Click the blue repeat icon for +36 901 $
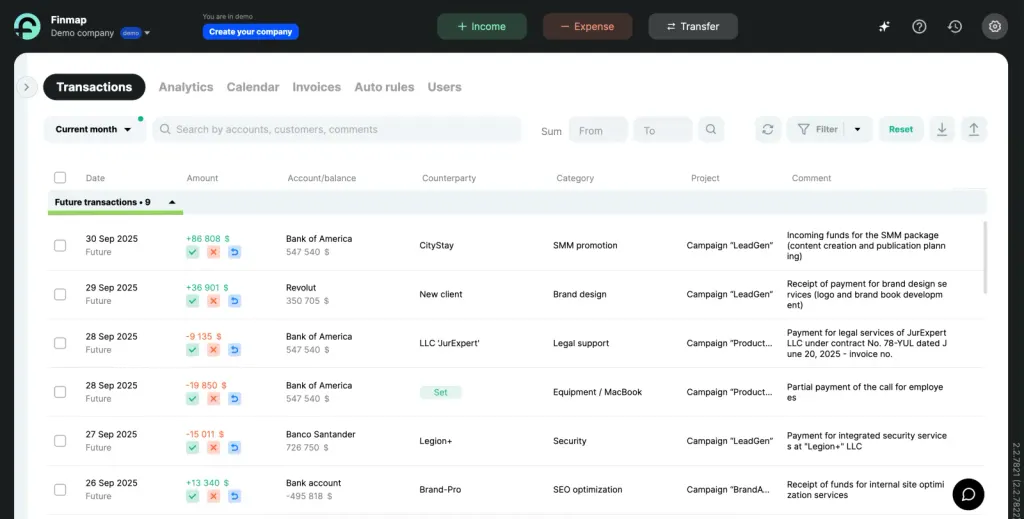Image resolution: width=1024 pixels, height=519 pixels. pyautogui.click(x=234, y=301)
